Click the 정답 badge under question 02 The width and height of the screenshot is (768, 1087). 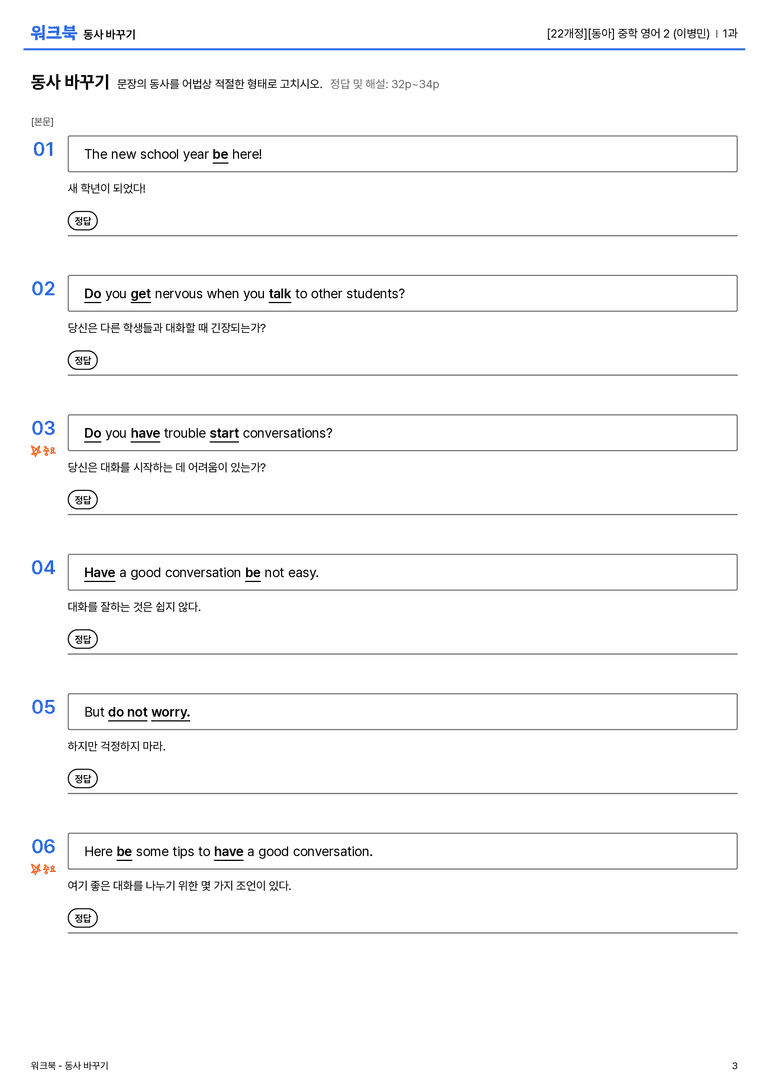82,360
